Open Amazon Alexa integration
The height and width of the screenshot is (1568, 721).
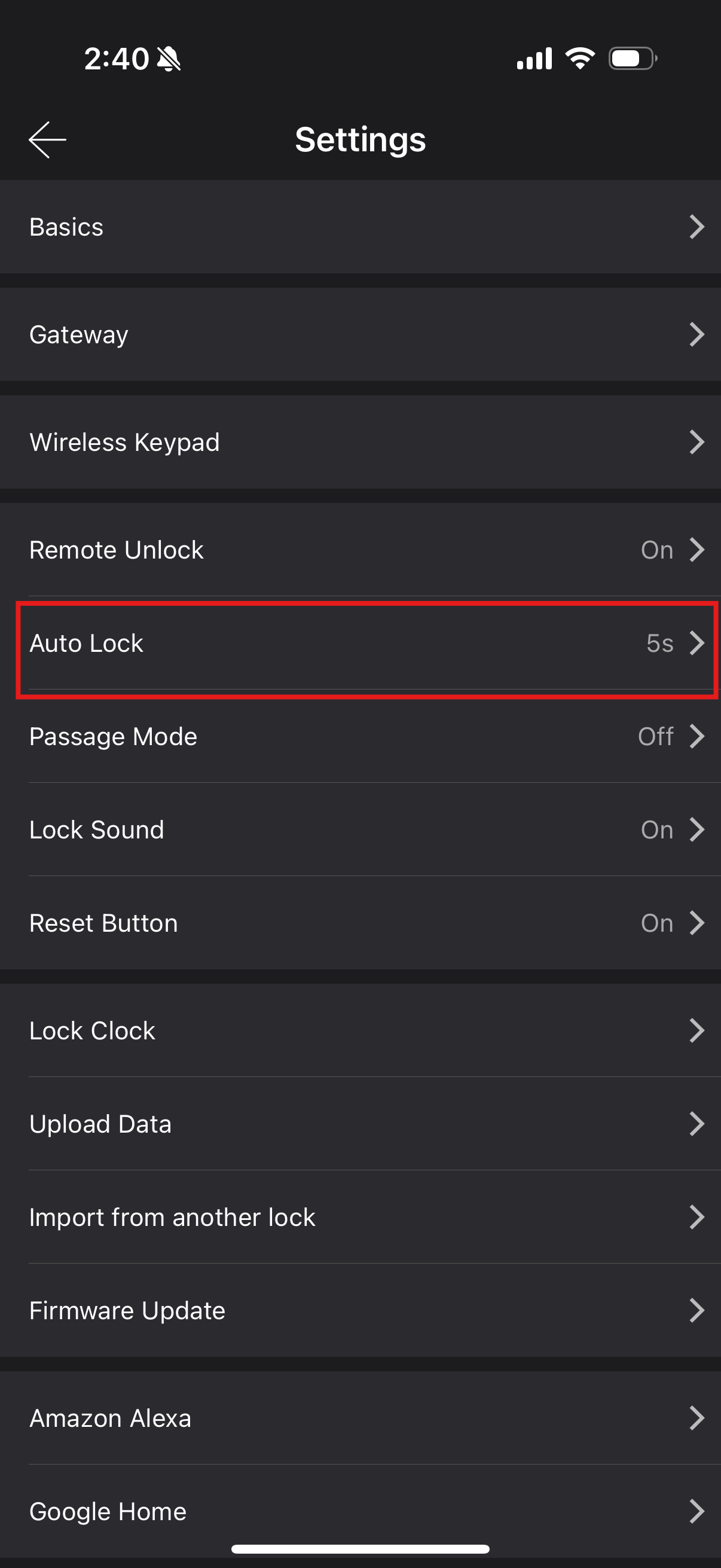pos(360,1418)
